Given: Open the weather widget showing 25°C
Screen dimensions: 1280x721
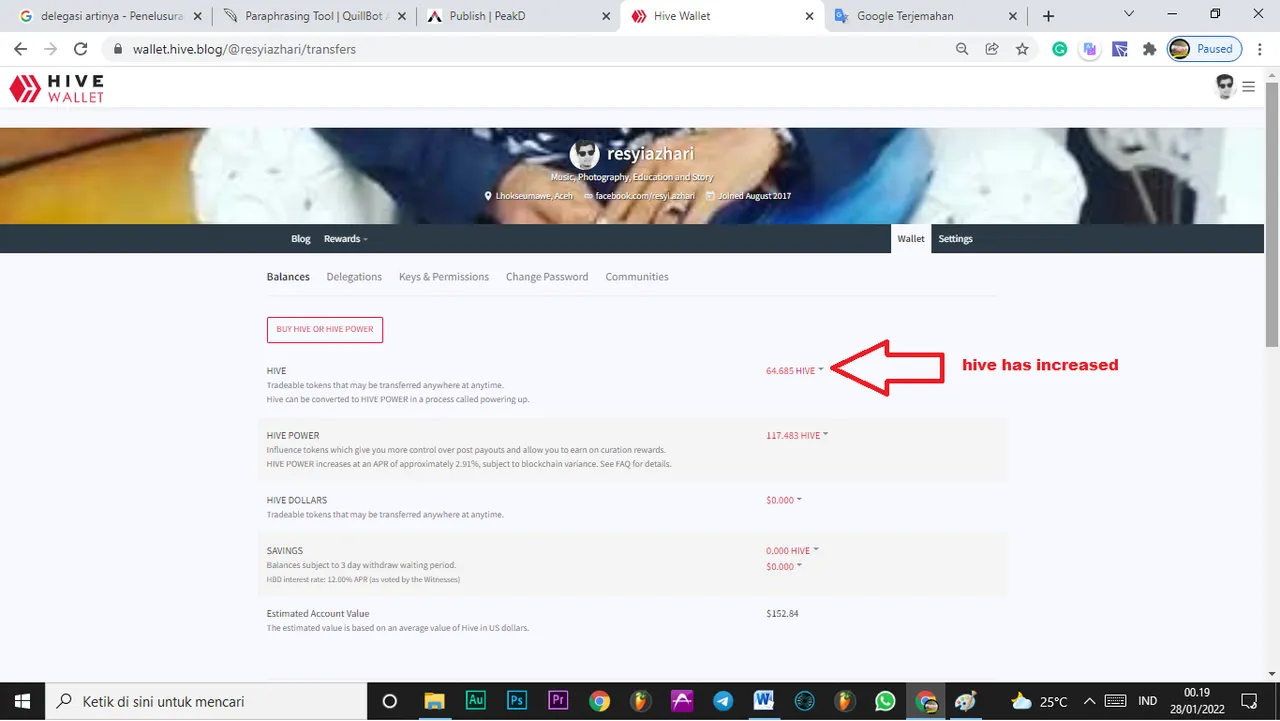Looking at the screenshot, I should (x=1039, y=701).
